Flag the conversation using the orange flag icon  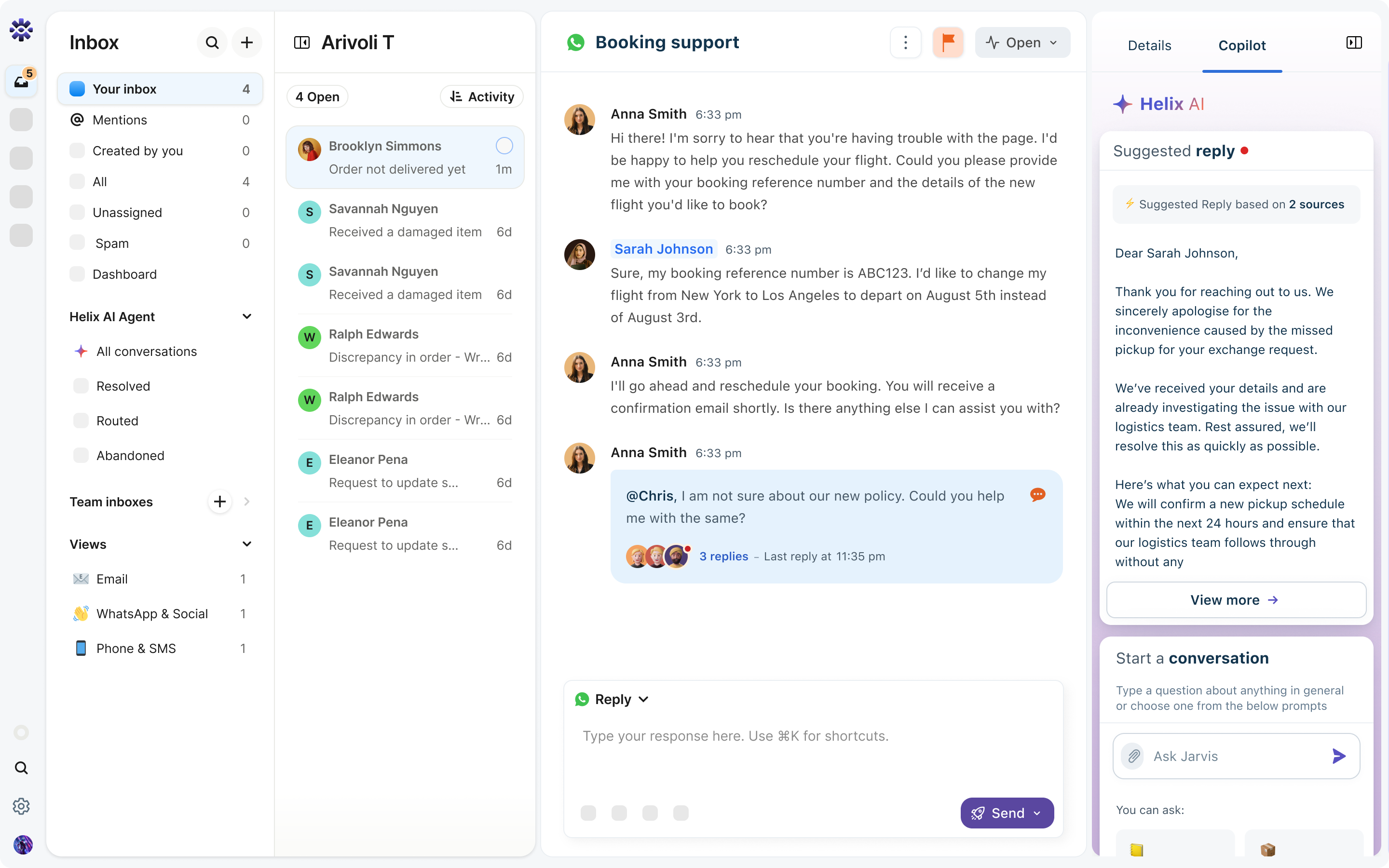click(x=948, y=42)
